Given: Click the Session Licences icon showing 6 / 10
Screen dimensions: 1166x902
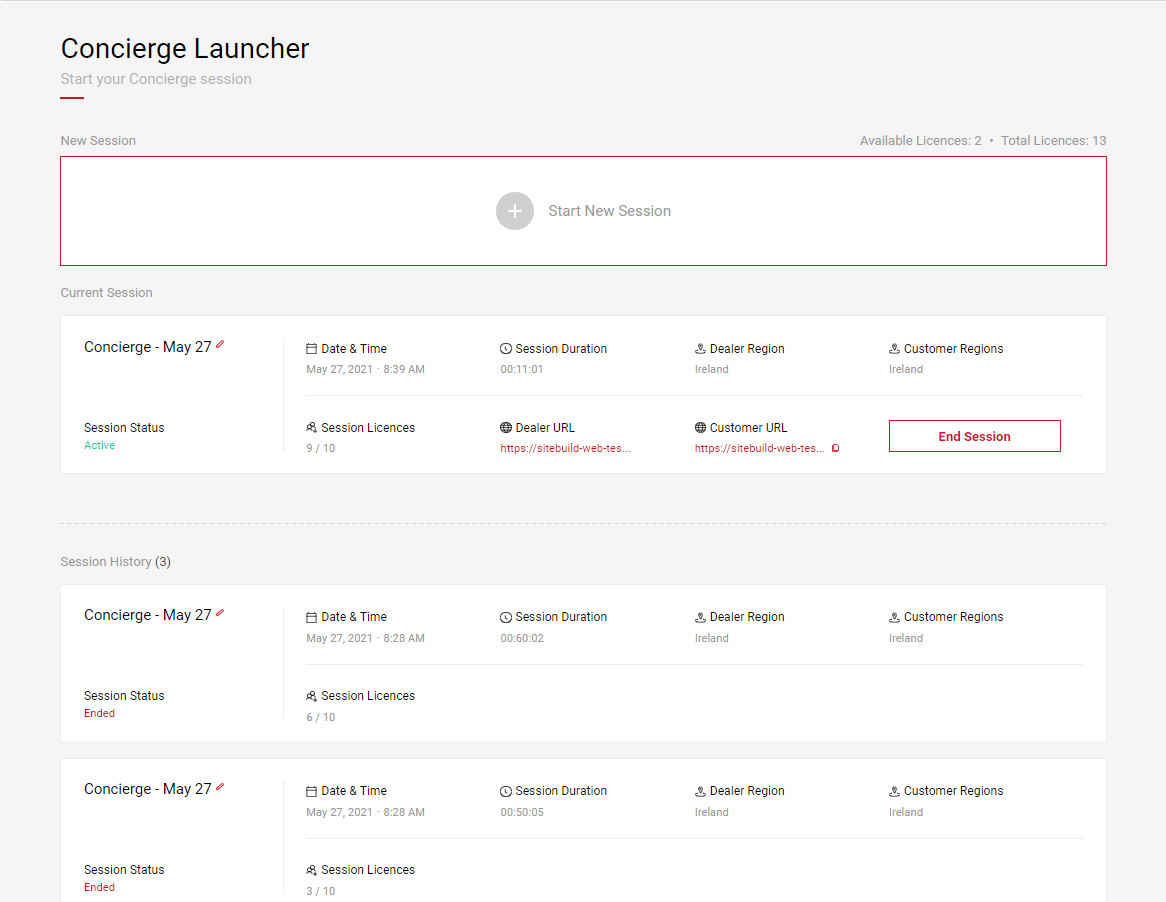Looking at the screenshot, I should point(312,696).
